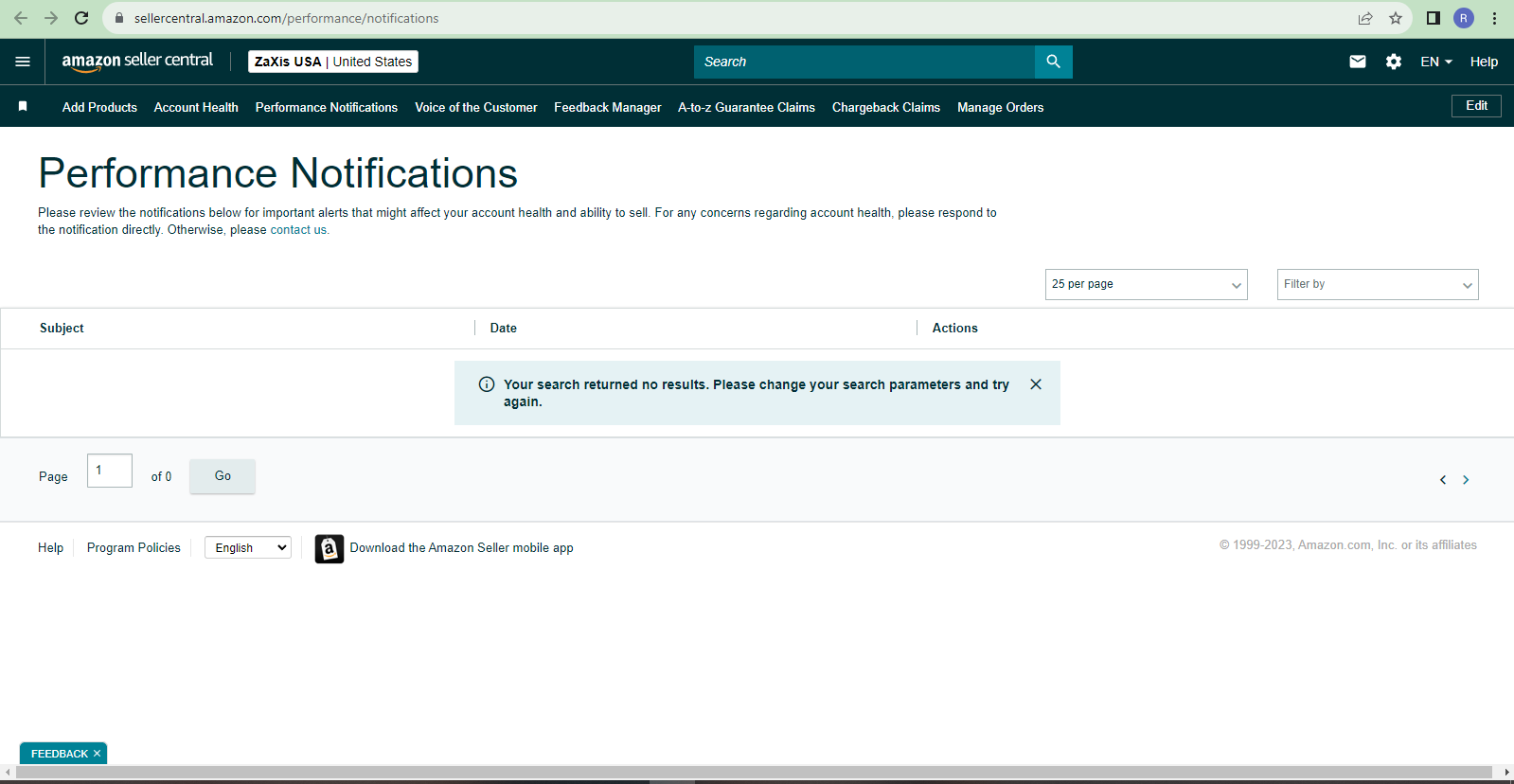View site information lock icon
Viewport: 1514px width, 784px height.
[x=119, y=18]
